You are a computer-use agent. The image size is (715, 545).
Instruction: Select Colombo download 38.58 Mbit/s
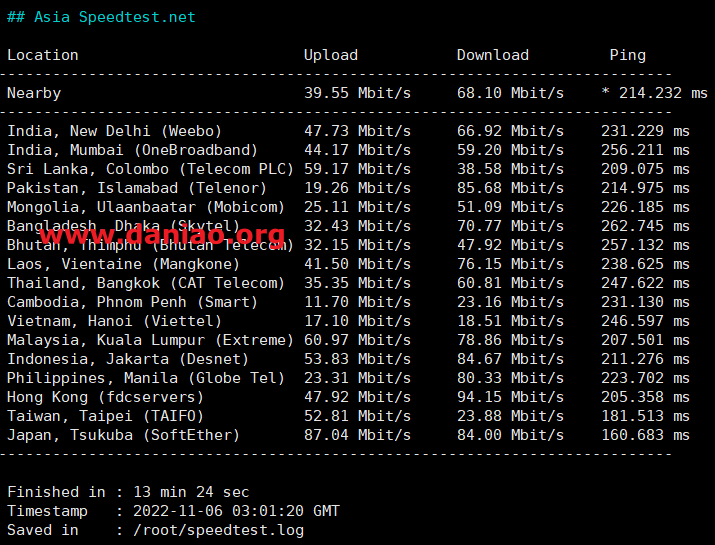[x=510, y=169]
